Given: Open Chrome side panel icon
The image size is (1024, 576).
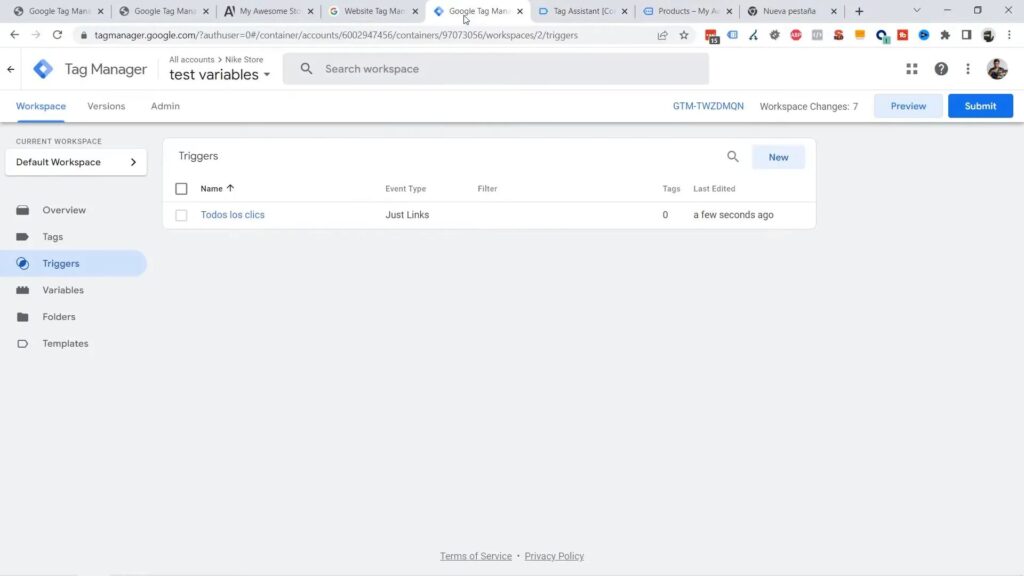Looking at the screenshot, I should [x=967, y=35].
